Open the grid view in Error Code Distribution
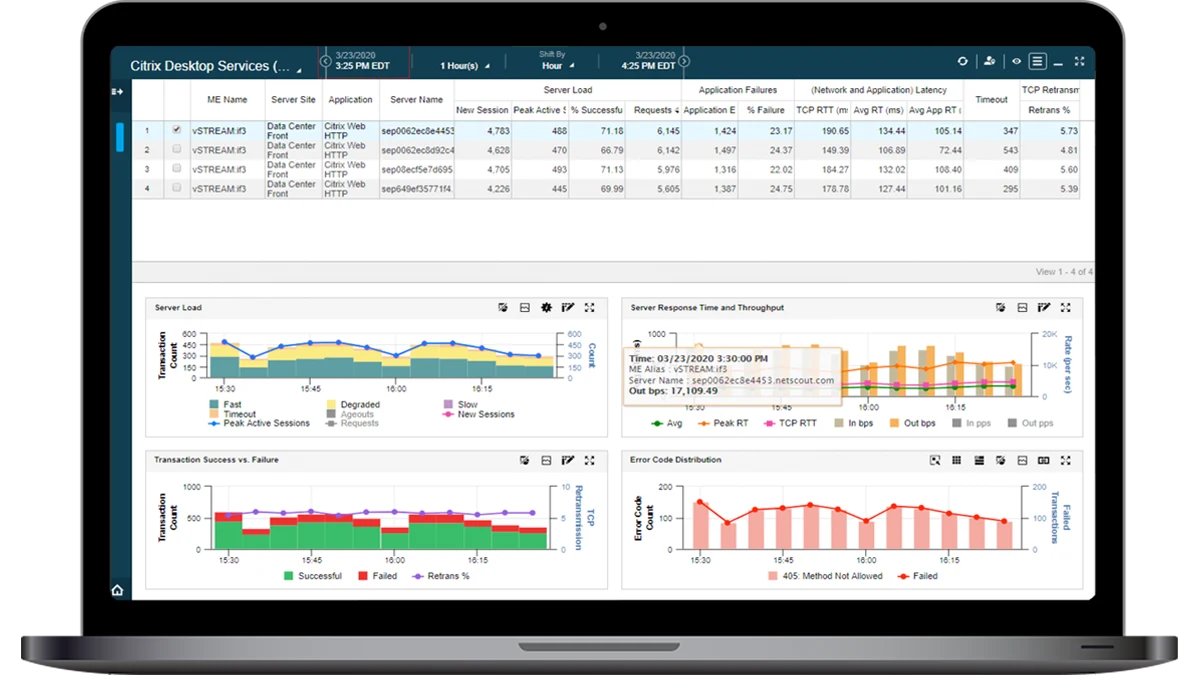 point(957,461)
